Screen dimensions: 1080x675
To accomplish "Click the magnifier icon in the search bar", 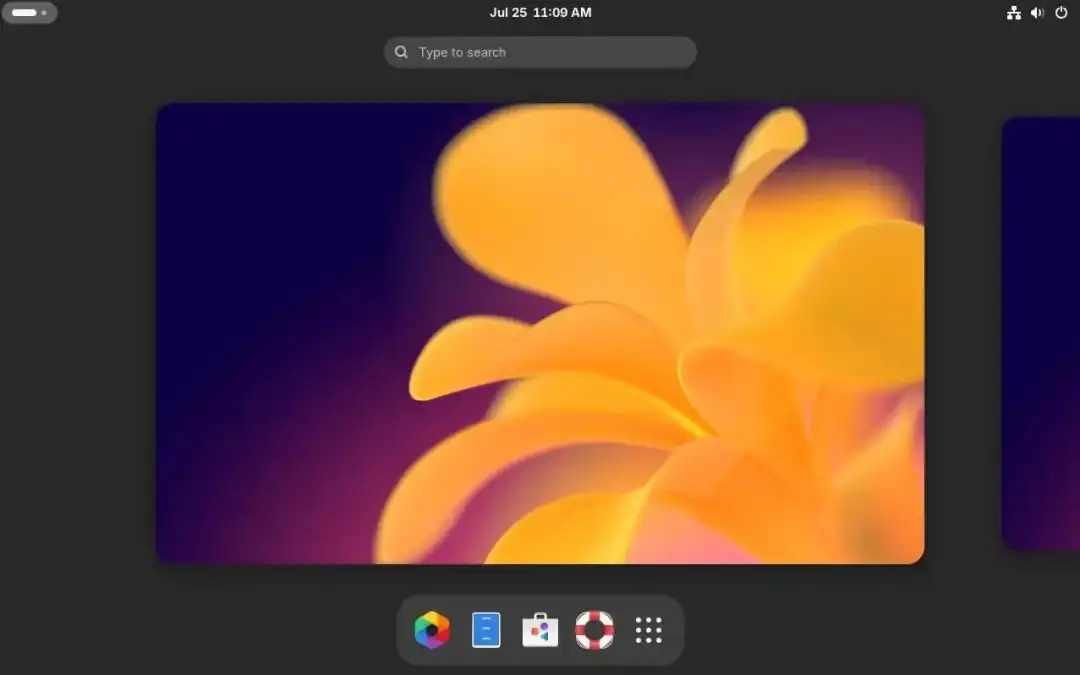I will [x=401, y=52].
